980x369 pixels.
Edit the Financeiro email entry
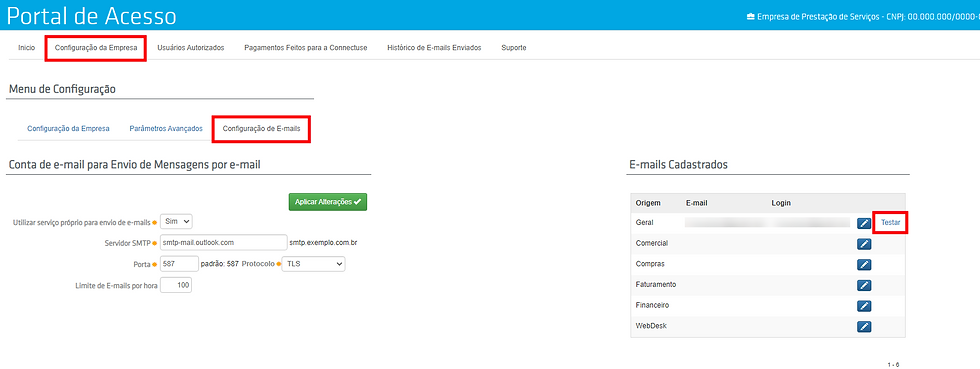864,306
